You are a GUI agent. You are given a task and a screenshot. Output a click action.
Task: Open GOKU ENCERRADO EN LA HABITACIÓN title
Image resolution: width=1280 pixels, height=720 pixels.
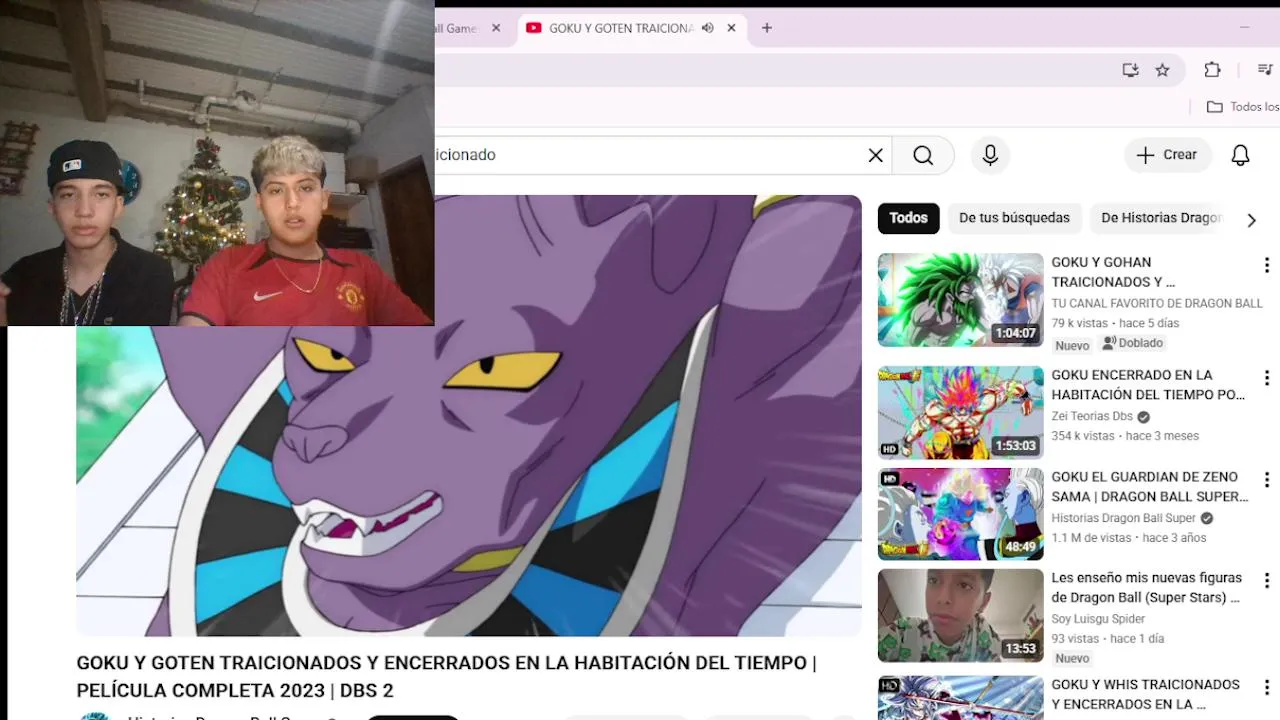tap(1148, 385)
